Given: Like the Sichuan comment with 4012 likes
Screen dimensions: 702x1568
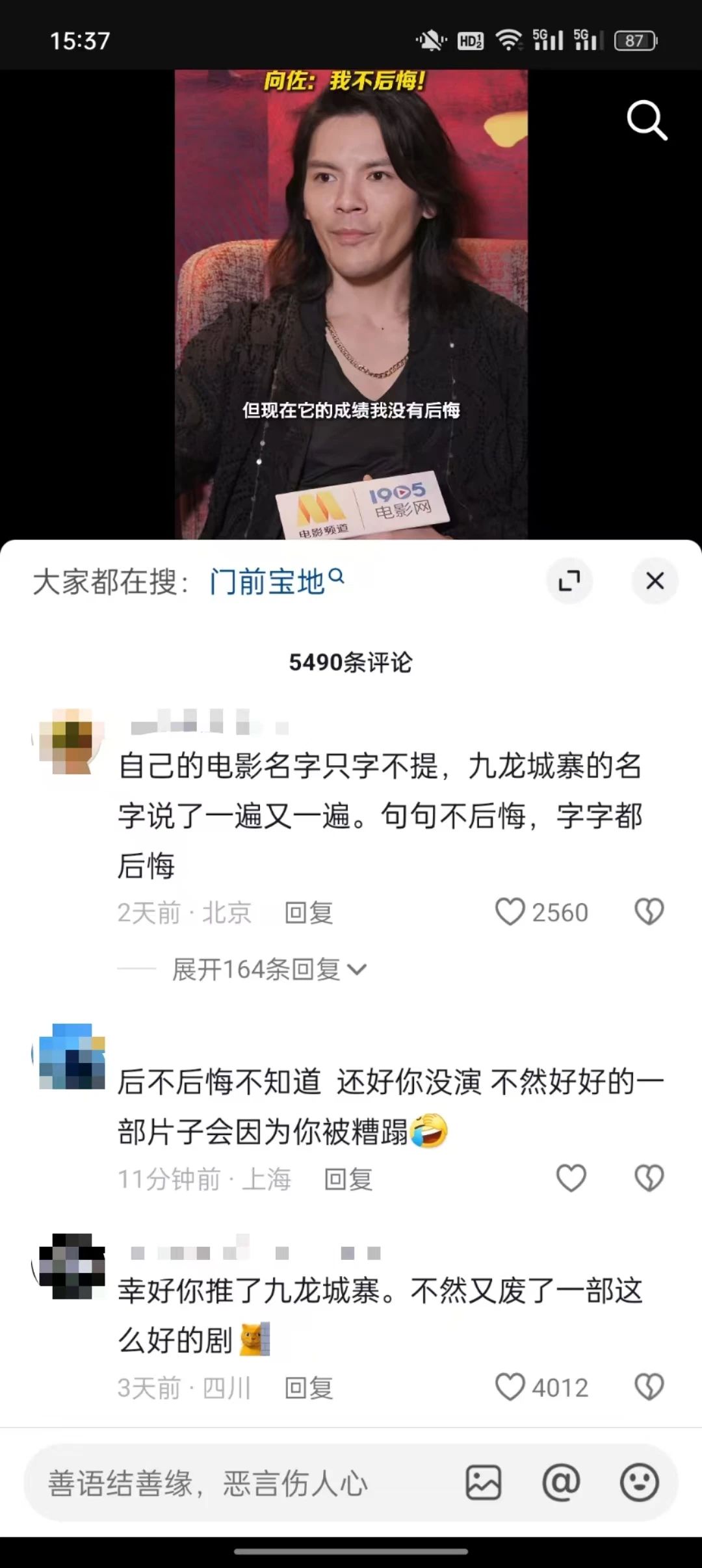Looking at the screenshot, I should click(x=510, y=1387).
